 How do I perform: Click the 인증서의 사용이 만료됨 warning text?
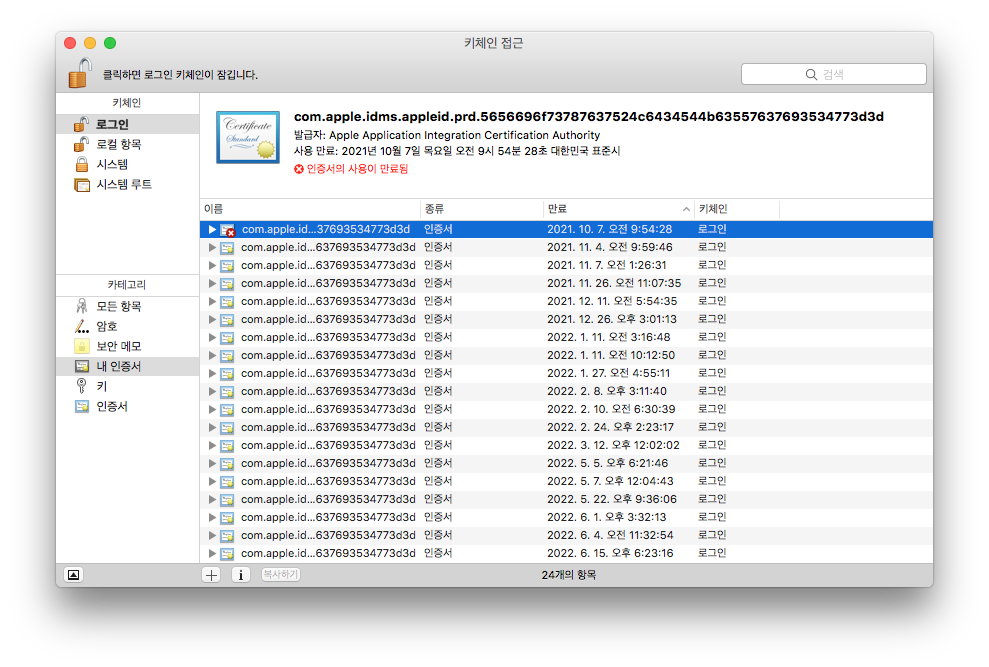358,169
